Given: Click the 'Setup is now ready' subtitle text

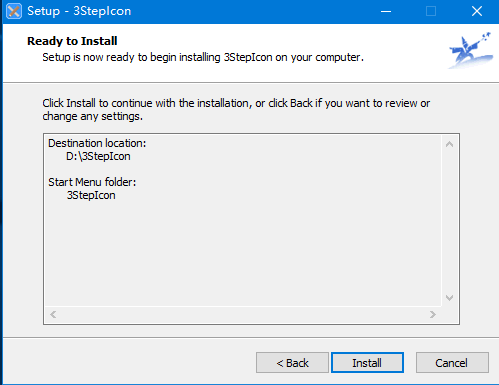Looking at the screenshot, I should point(203,57).
